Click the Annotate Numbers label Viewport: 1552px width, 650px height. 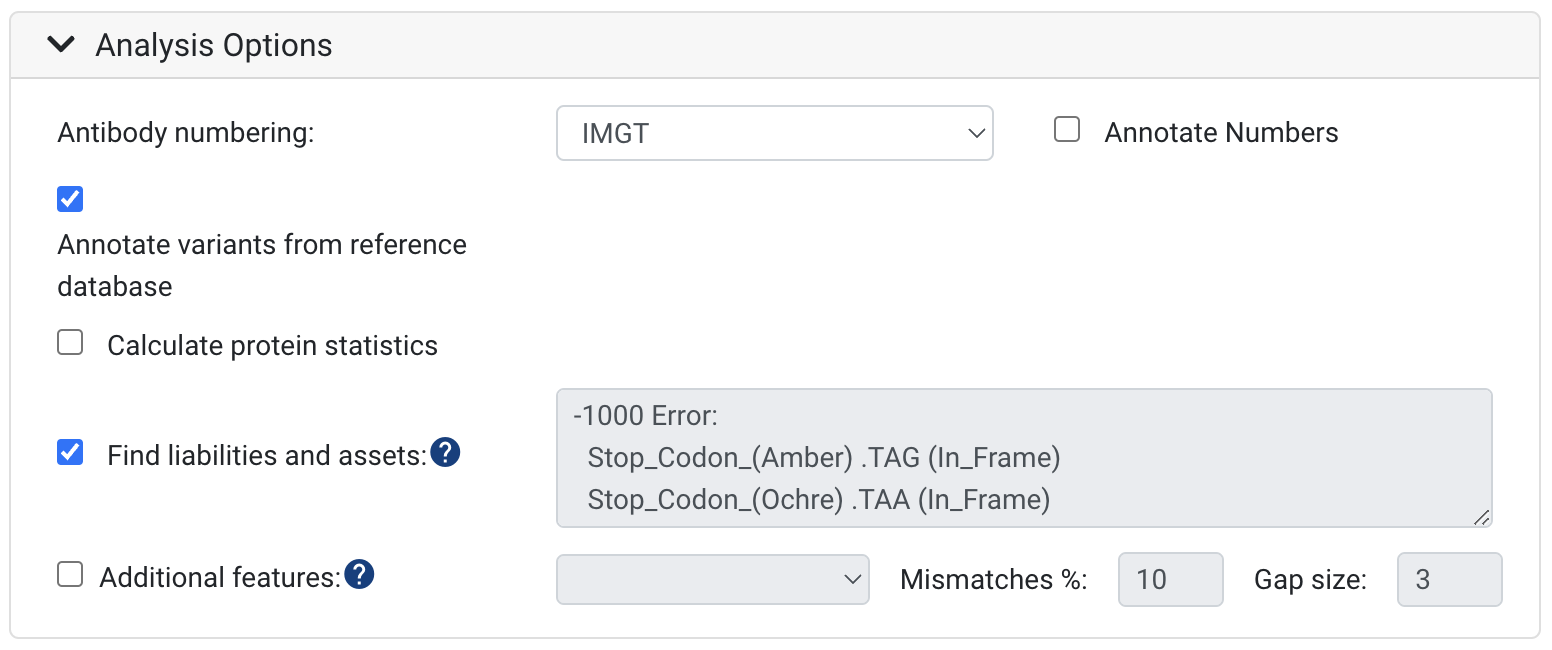point(1221,133)
